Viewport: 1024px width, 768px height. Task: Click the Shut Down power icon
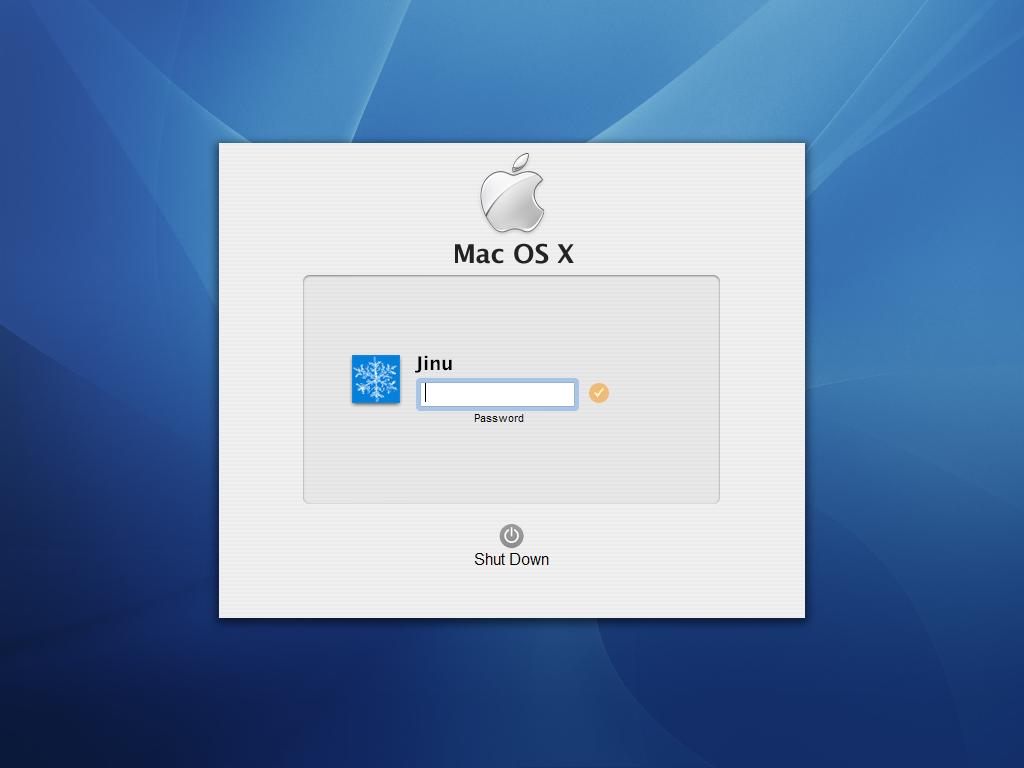[511, 536]
